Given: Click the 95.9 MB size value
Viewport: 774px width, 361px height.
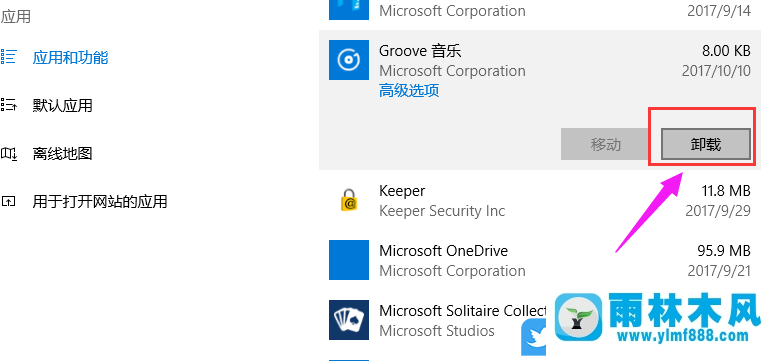Looking at the screenshot, I should [724, 250].
